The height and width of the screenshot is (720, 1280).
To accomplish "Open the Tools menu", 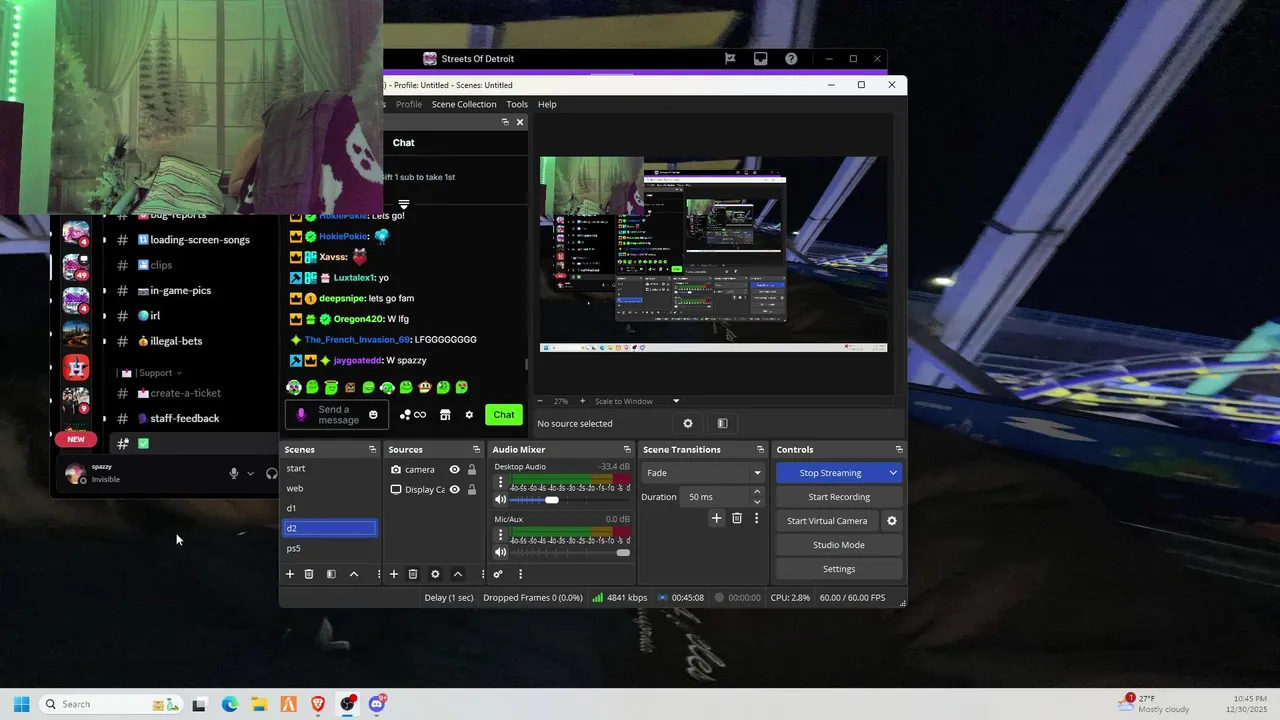I will [517, 104].
